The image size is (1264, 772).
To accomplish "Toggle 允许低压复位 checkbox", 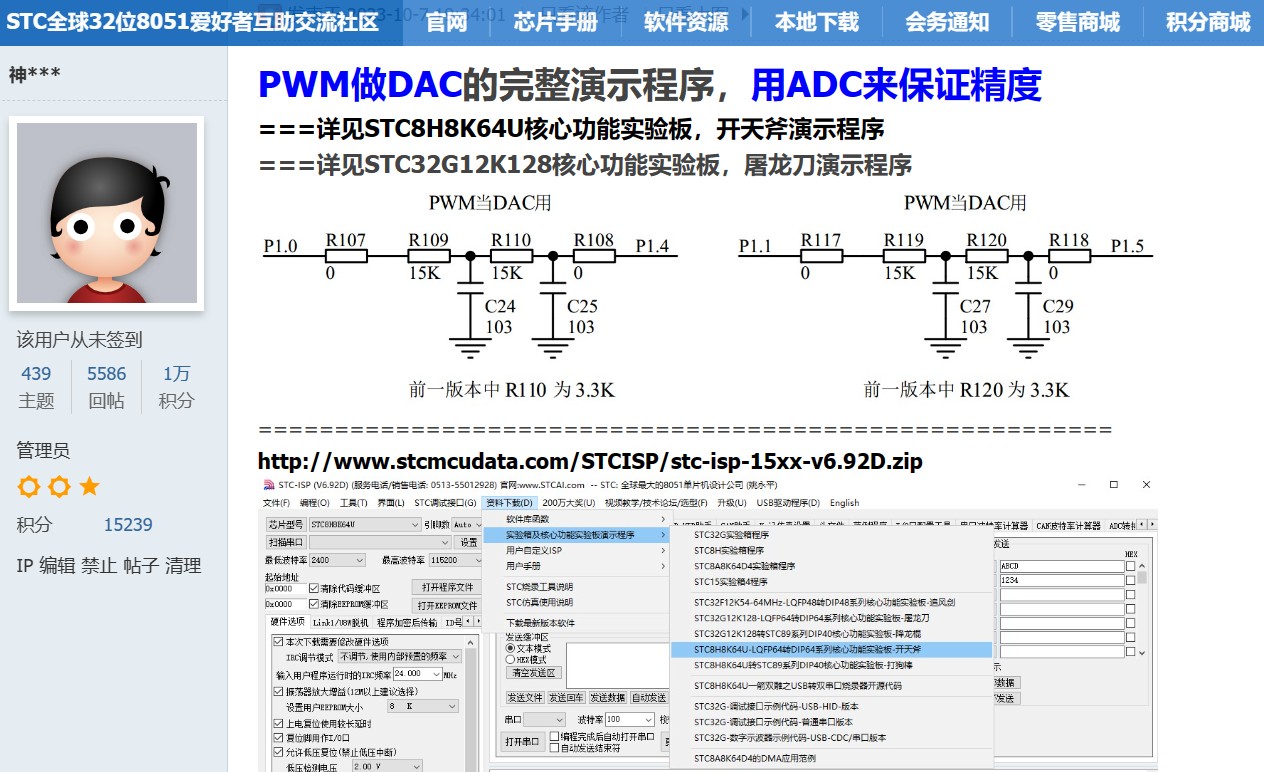I will click(x=278, y=752).
